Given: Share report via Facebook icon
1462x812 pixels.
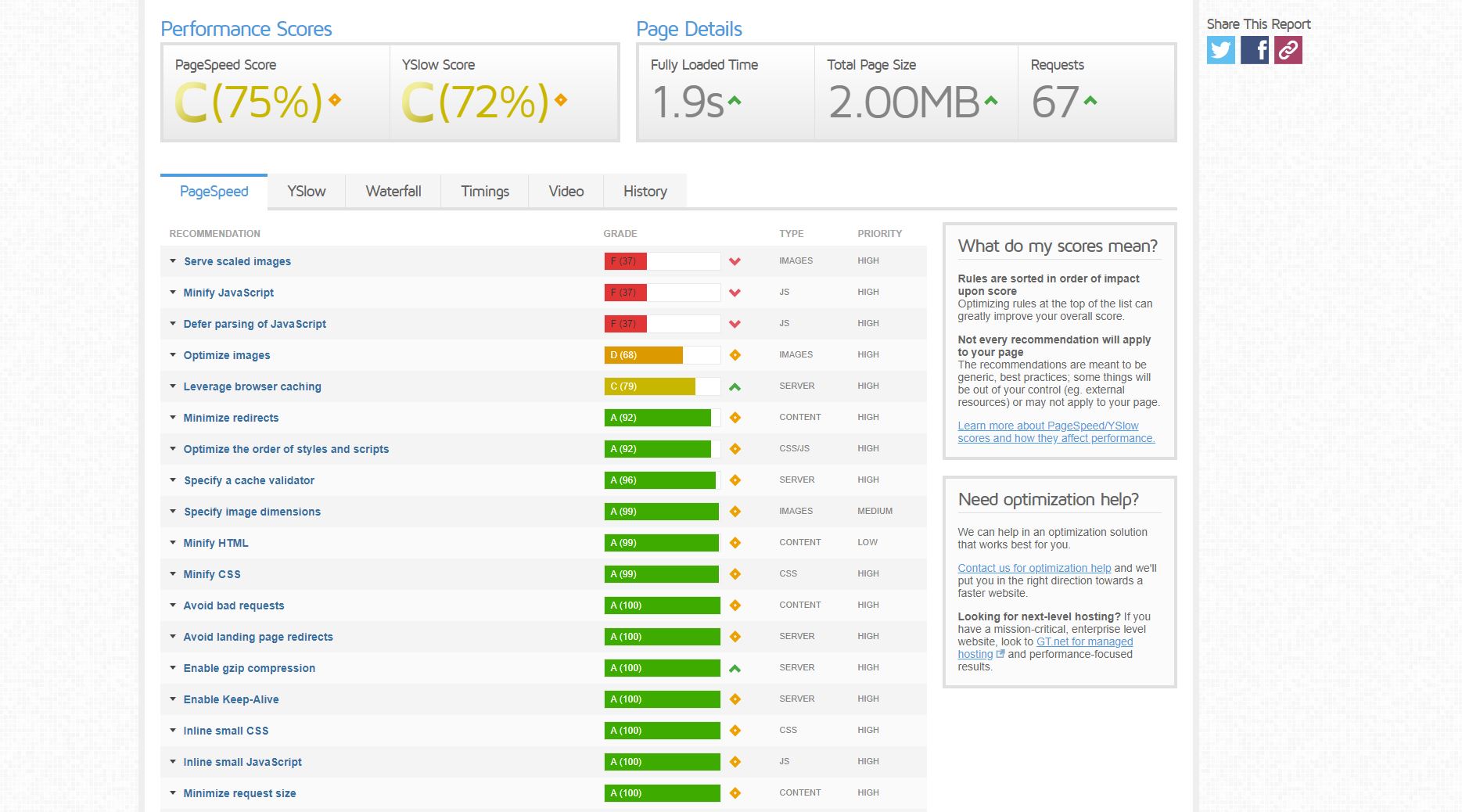Looking at the screenshot, I should [x=1255, y=50].
